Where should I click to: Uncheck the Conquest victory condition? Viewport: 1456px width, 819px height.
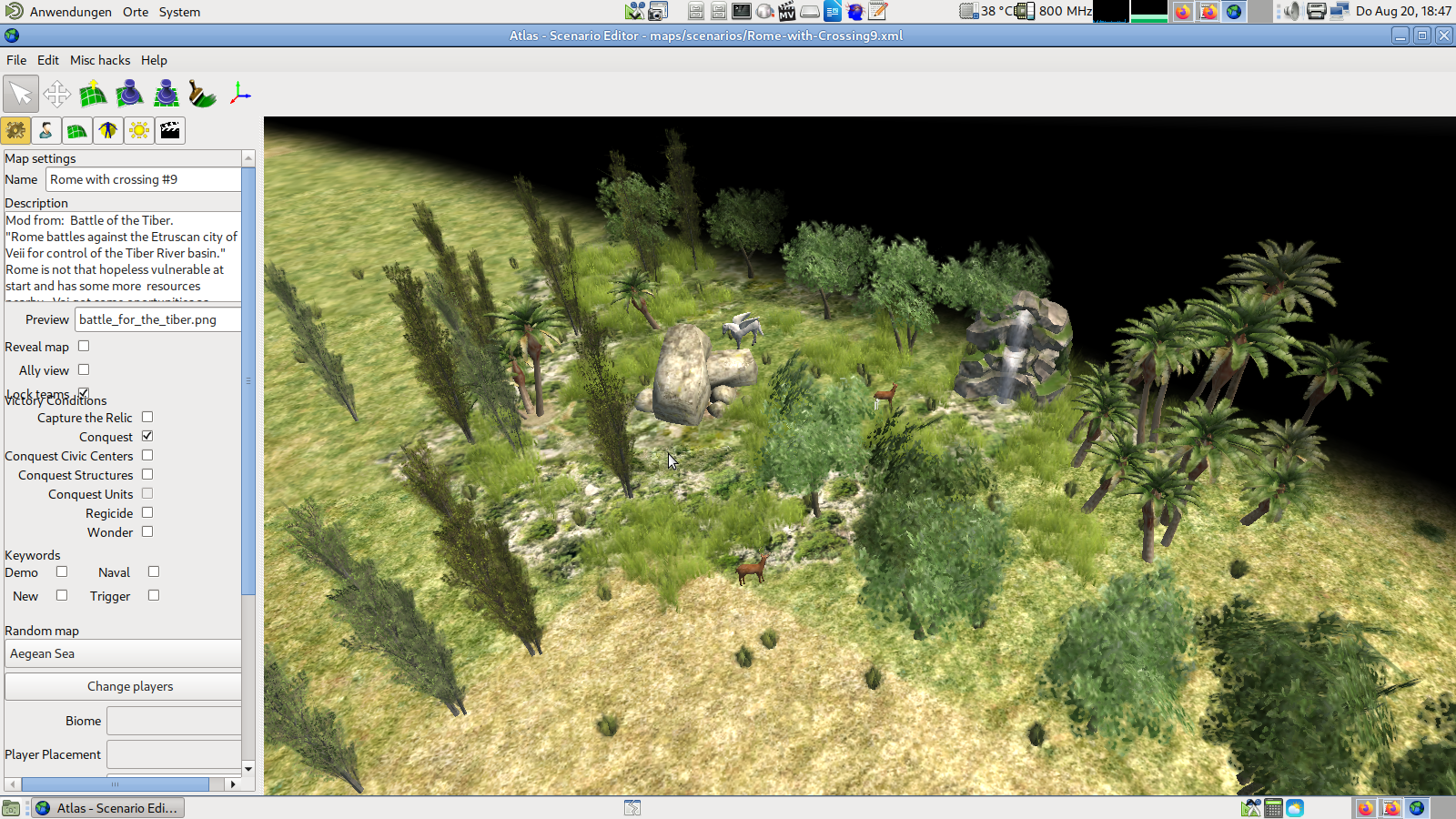[x=147, y=436]
